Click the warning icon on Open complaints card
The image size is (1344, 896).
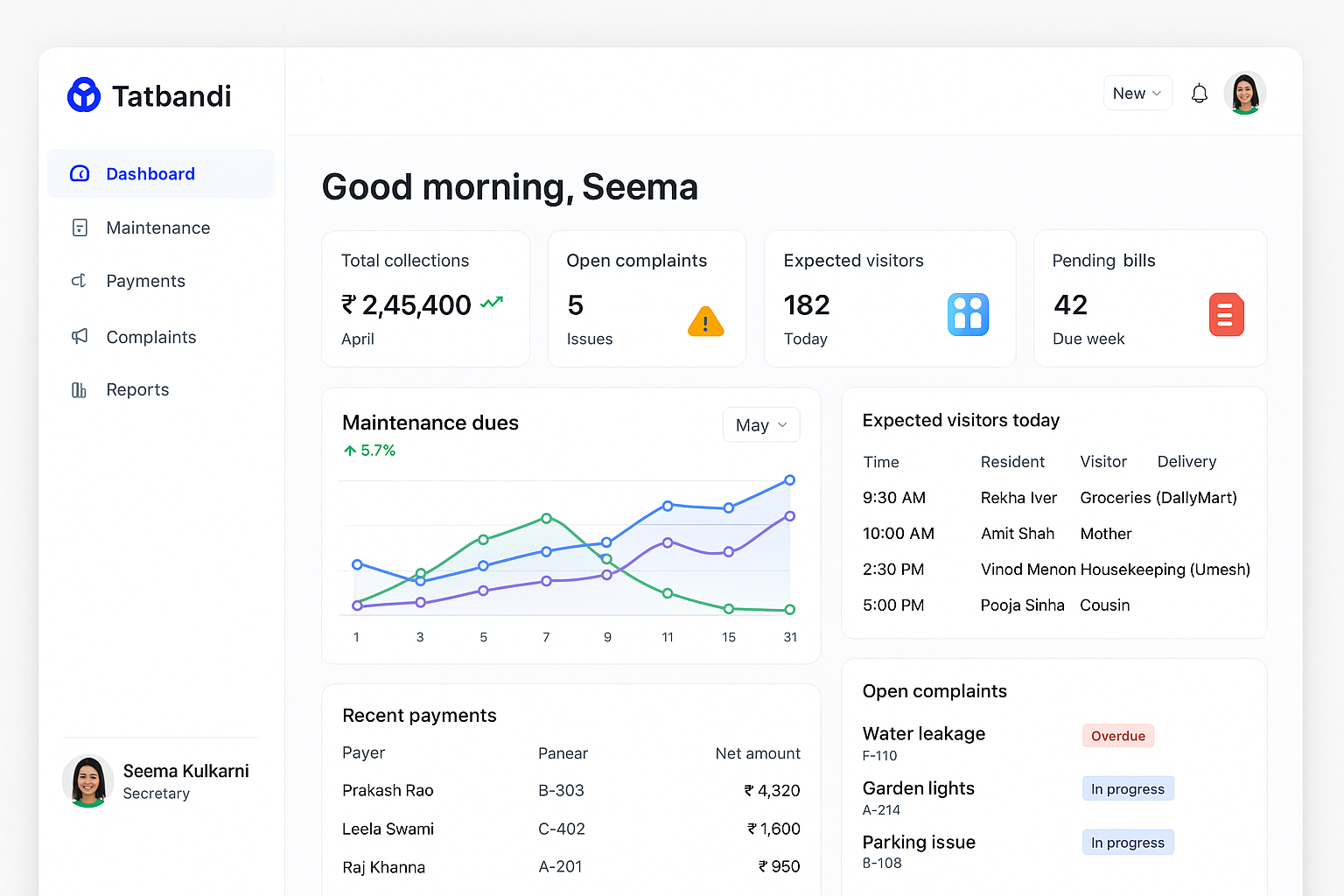pos(705,321)
